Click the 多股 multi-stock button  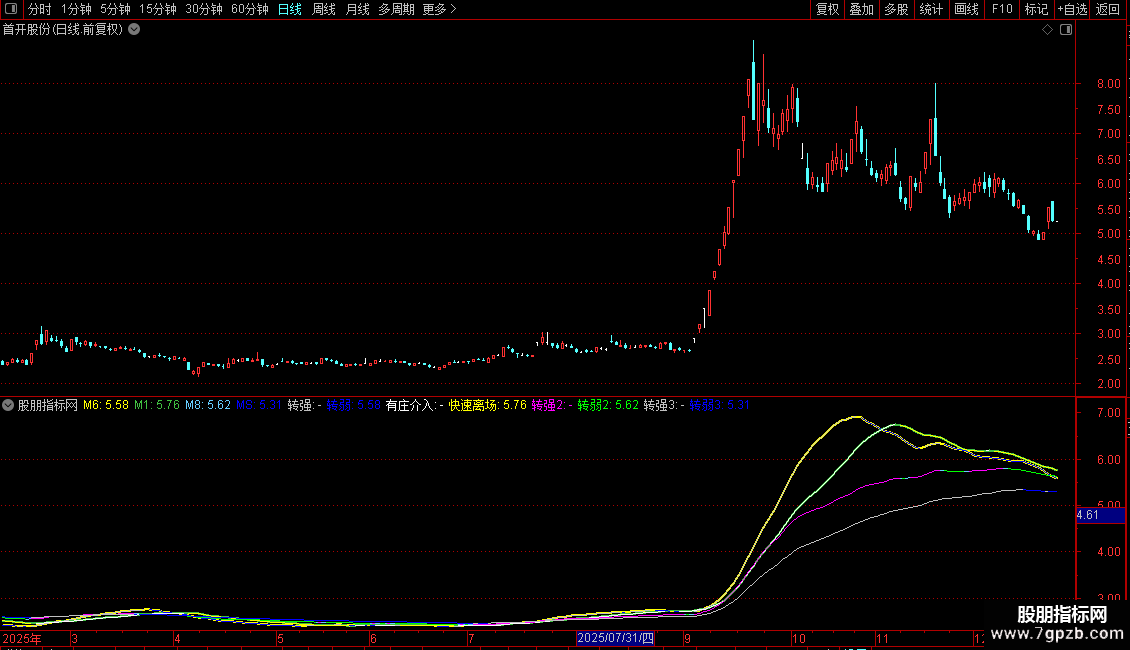point(897,9)
